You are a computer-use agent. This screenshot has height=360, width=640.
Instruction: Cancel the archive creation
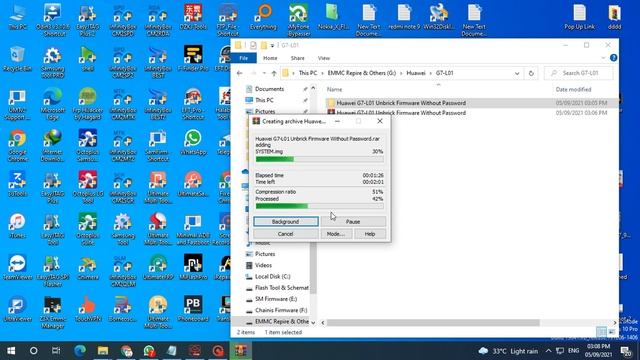pos(286,234)
